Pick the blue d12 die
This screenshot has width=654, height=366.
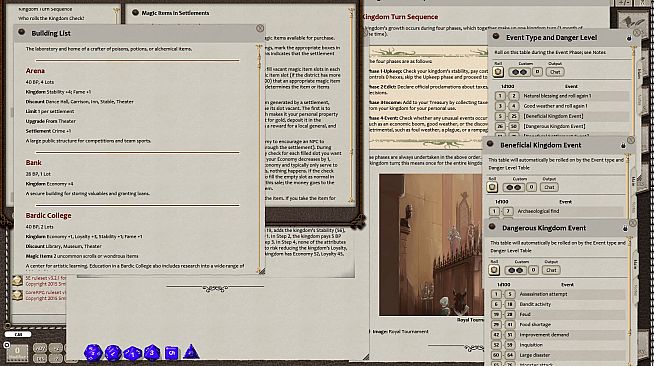click(x=113, y=353)
